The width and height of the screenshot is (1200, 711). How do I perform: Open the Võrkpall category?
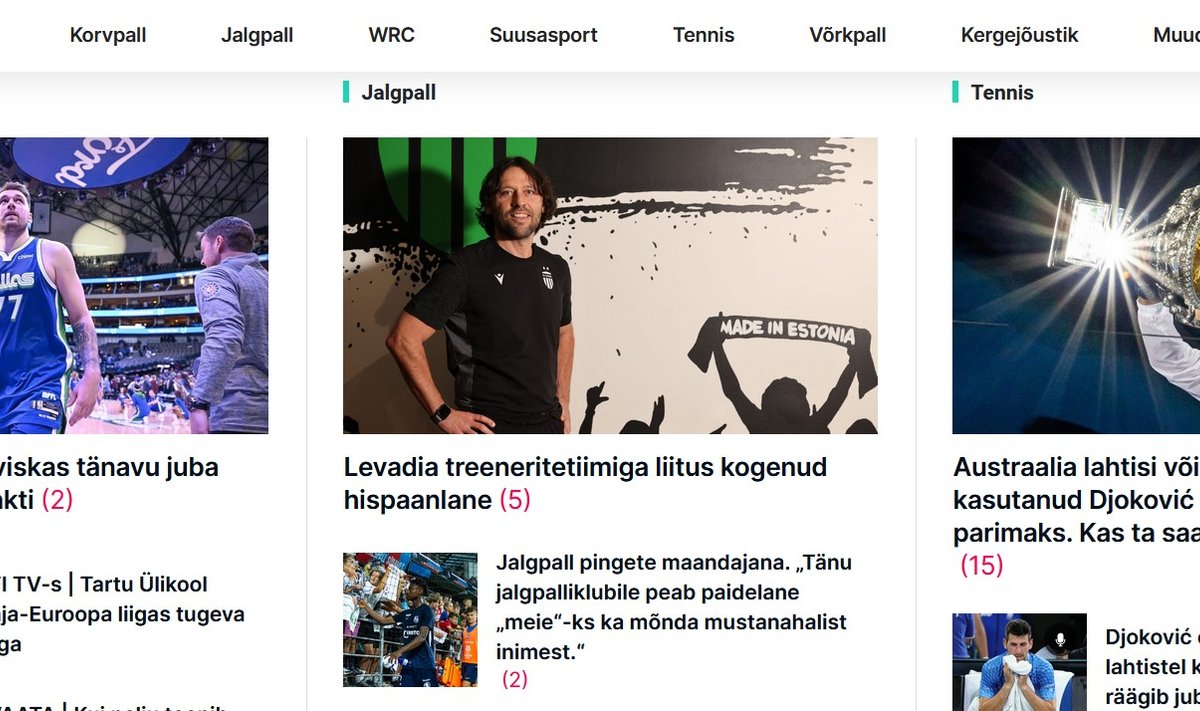tap(847, 35)
